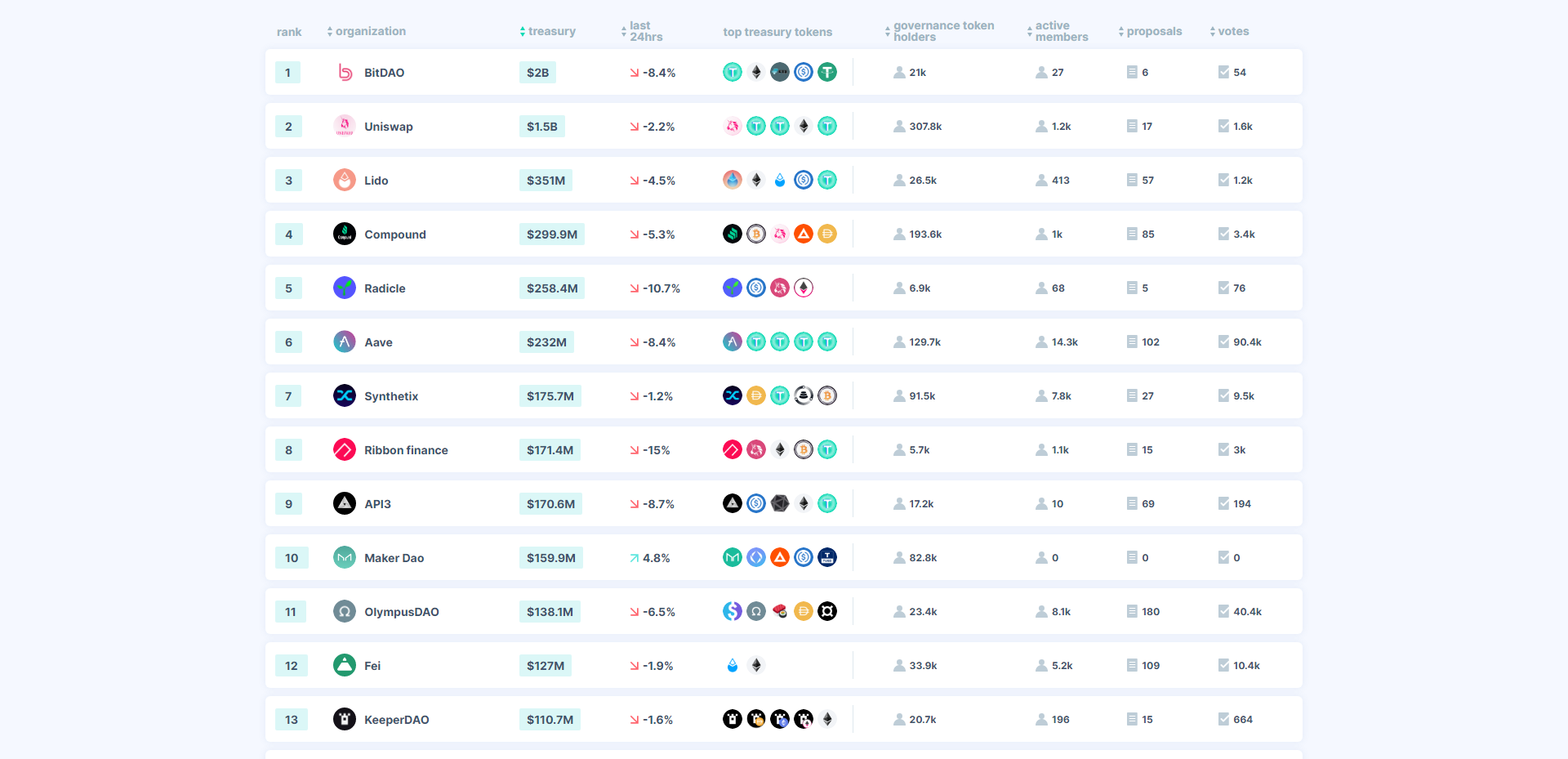Select the Uniswap organization logo
This screenshot has height=759, width=1568.
click(344, 126)
